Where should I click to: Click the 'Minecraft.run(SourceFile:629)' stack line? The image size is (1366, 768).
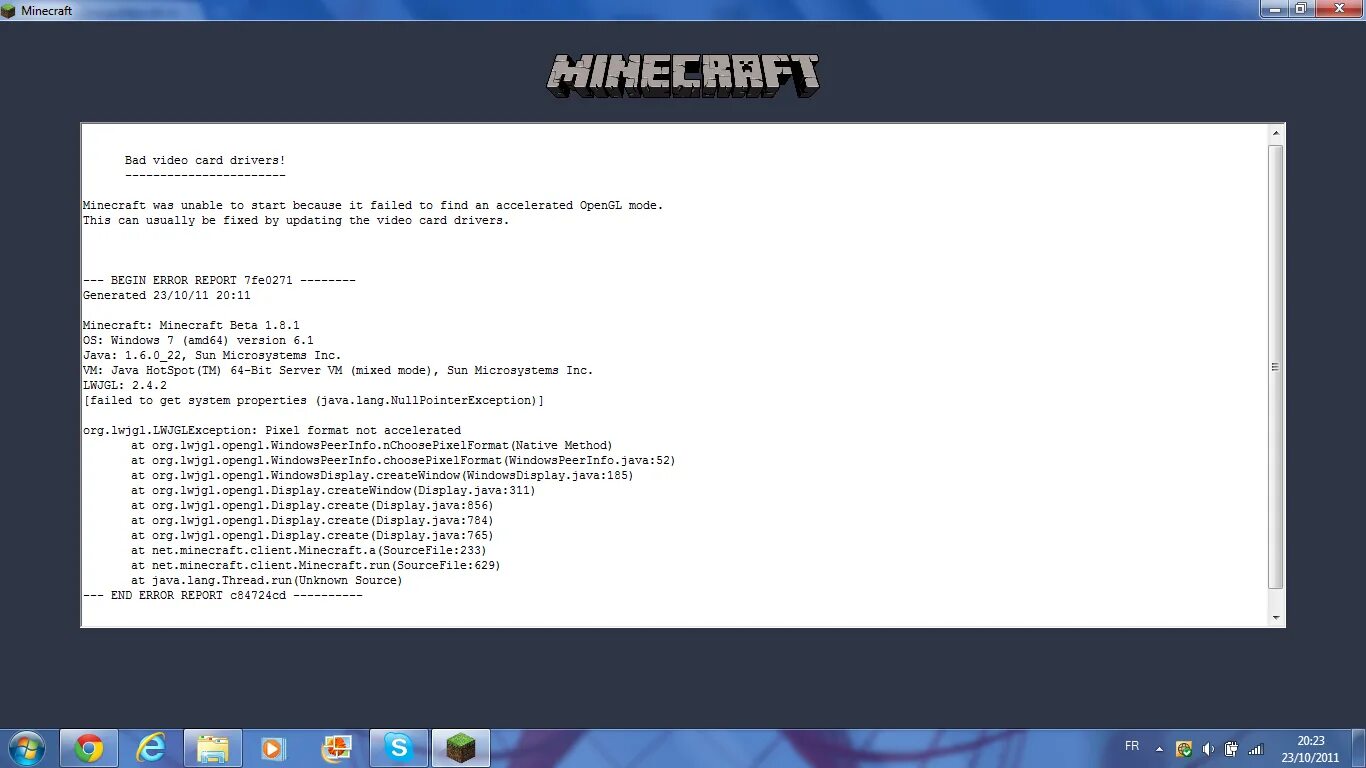click(316, 565)
